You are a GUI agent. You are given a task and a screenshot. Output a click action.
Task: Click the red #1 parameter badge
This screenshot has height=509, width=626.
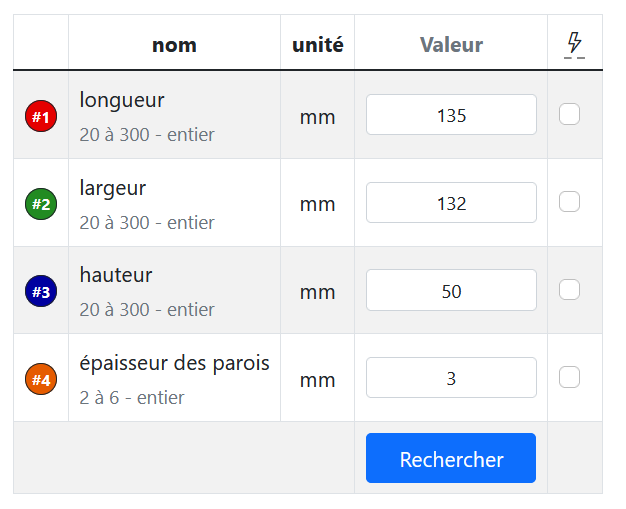(x=41, y=116)
